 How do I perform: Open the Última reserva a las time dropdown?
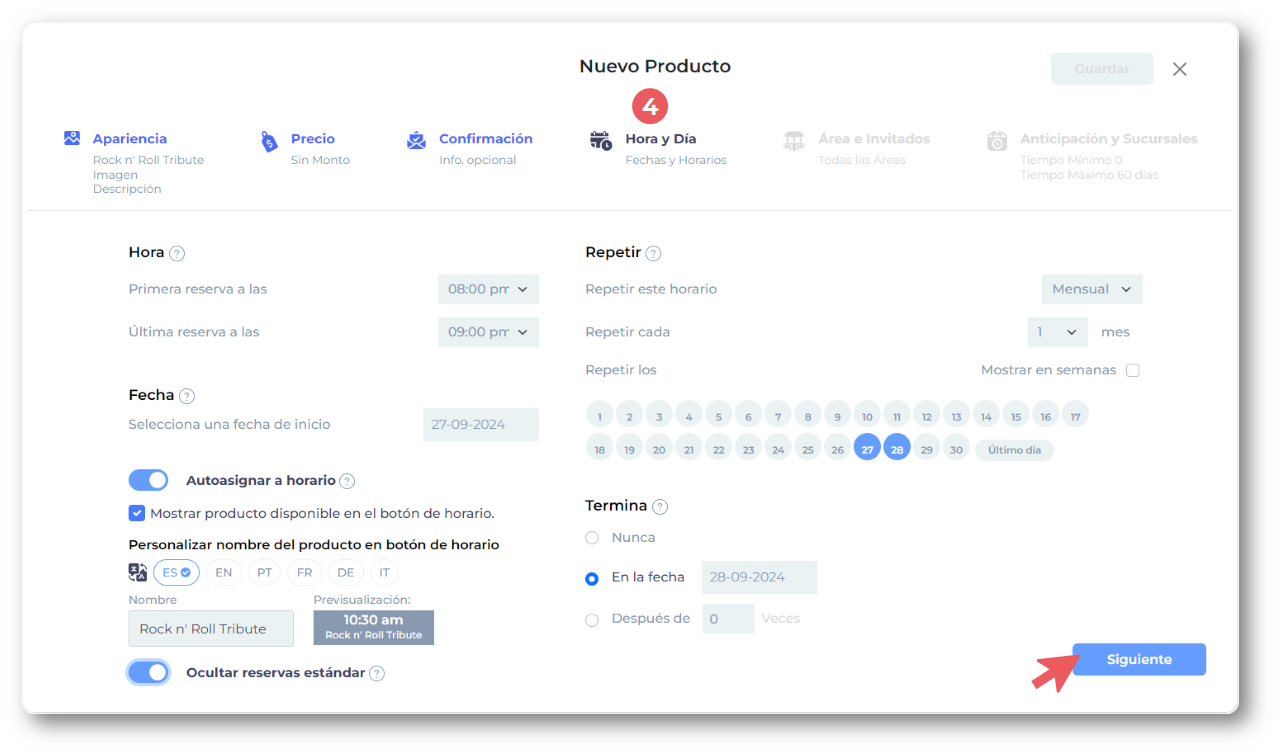click(488, 332)
